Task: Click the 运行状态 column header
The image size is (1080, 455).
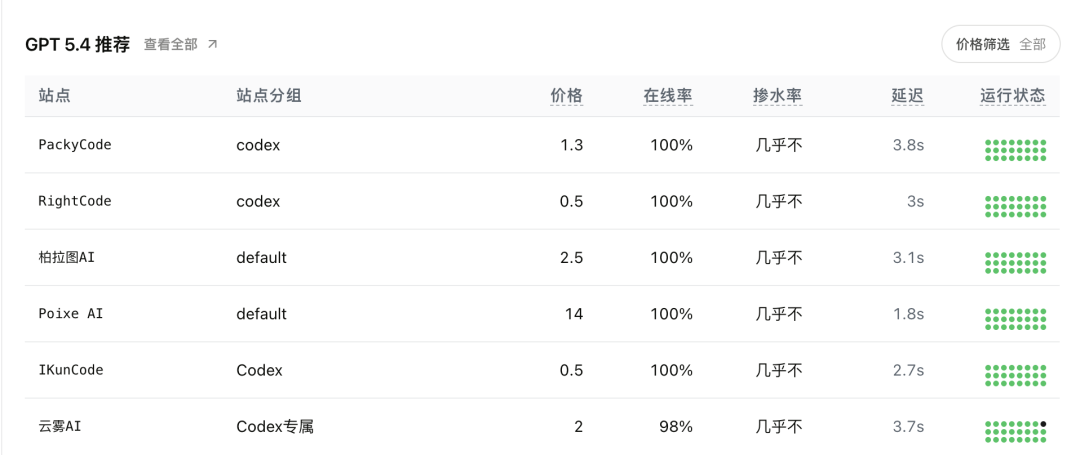Action: (x=1013, y=96)
